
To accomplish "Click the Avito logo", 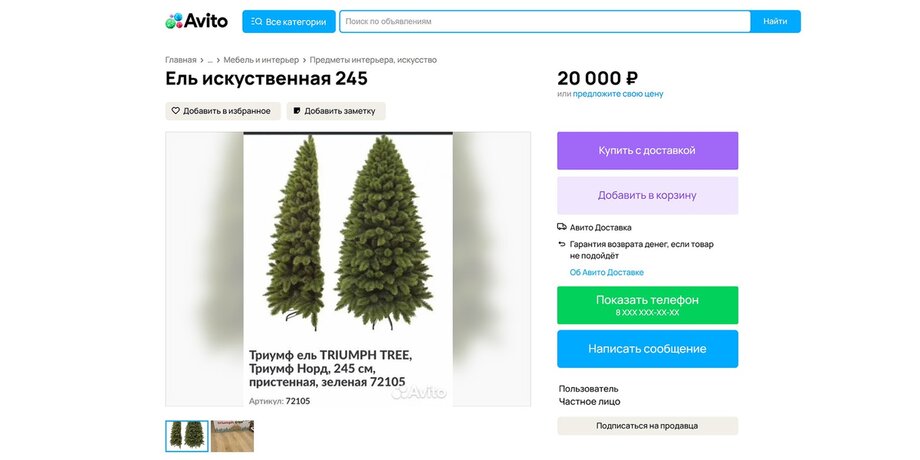I will [196, 21].
